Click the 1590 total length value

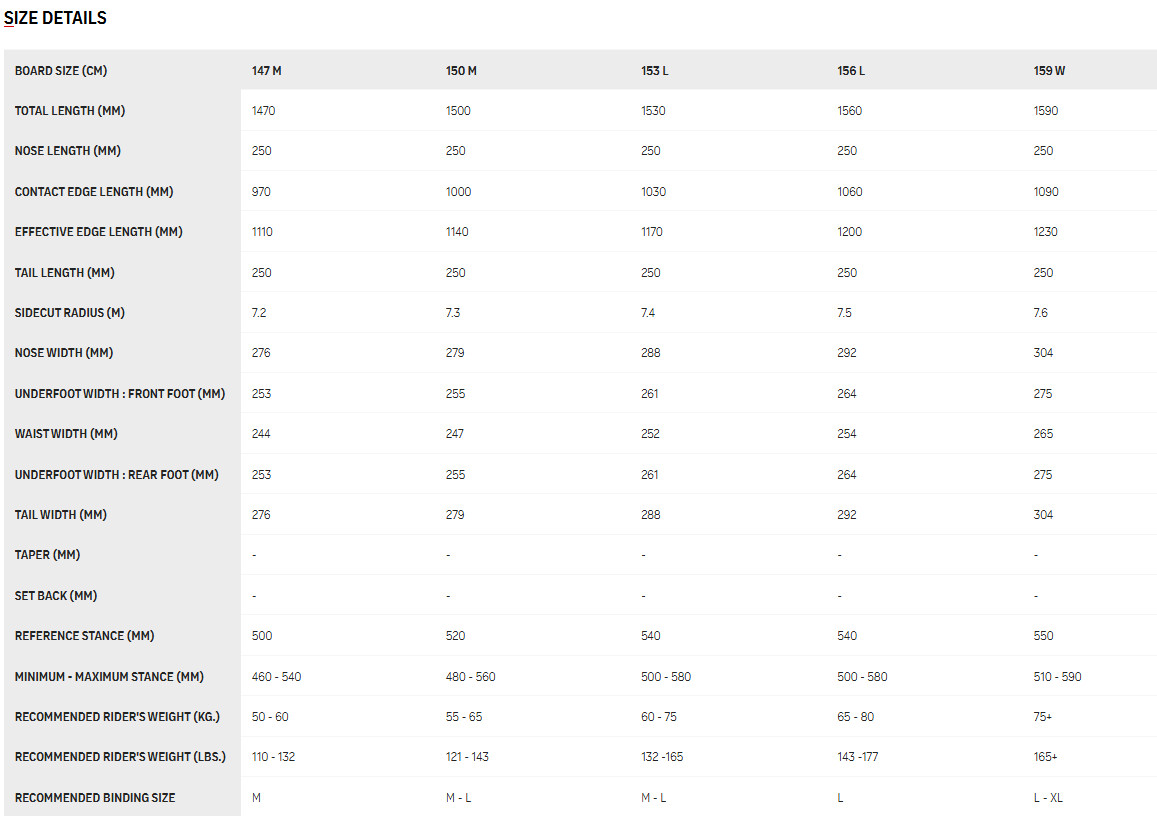[x=1046, y=111]
